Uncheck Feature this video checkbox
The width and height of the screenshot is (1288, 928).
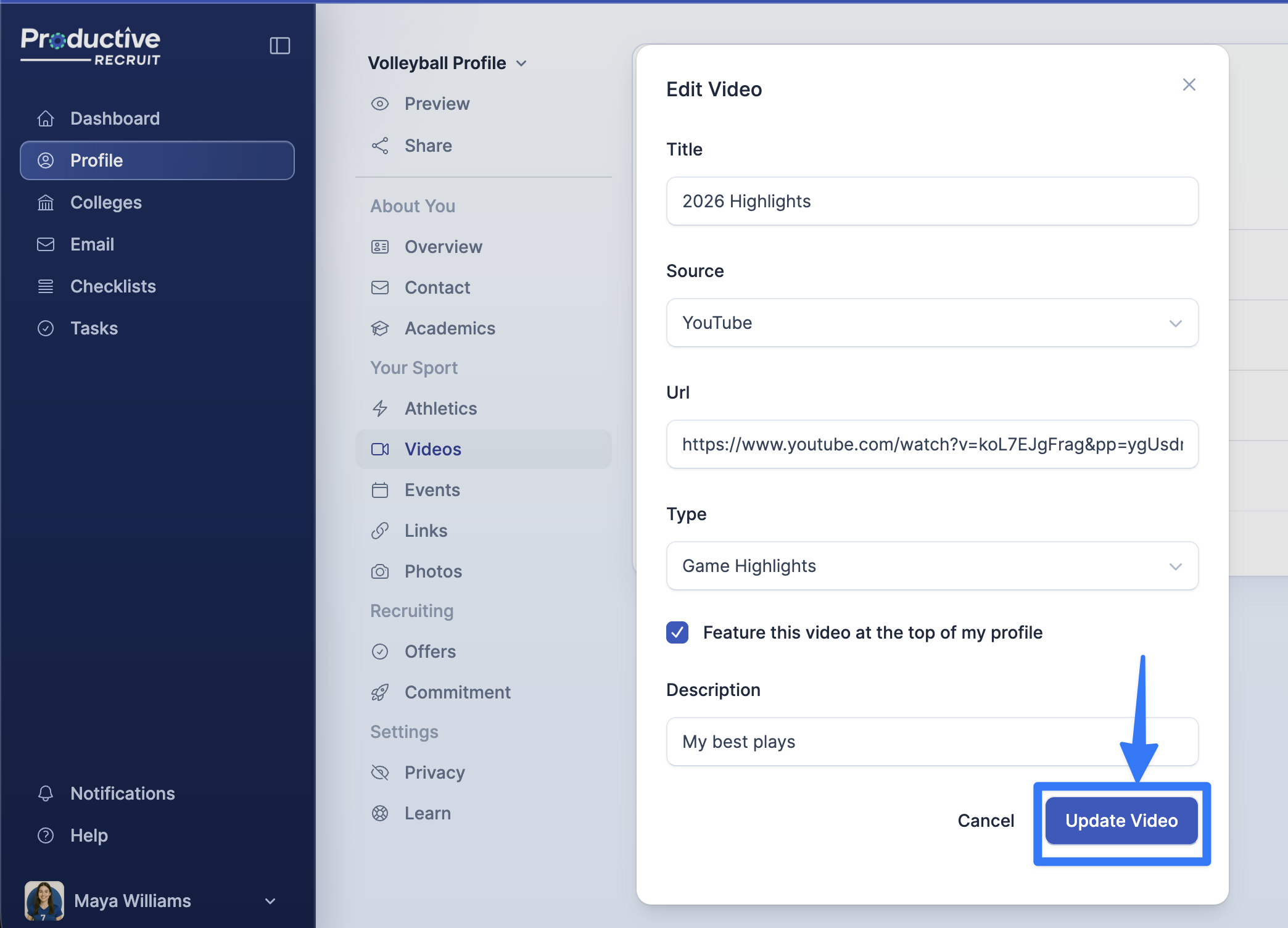677,632
